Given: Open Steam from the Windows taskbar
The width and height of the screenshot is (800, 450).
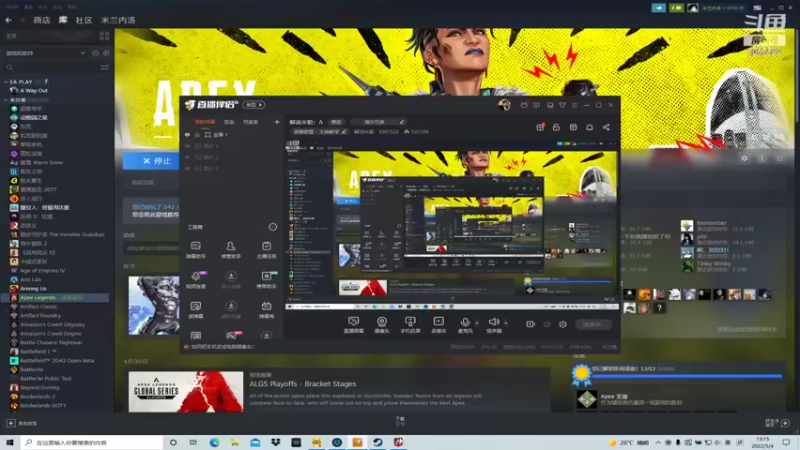Looking at the screenshot, I should (x=378, y=442).
